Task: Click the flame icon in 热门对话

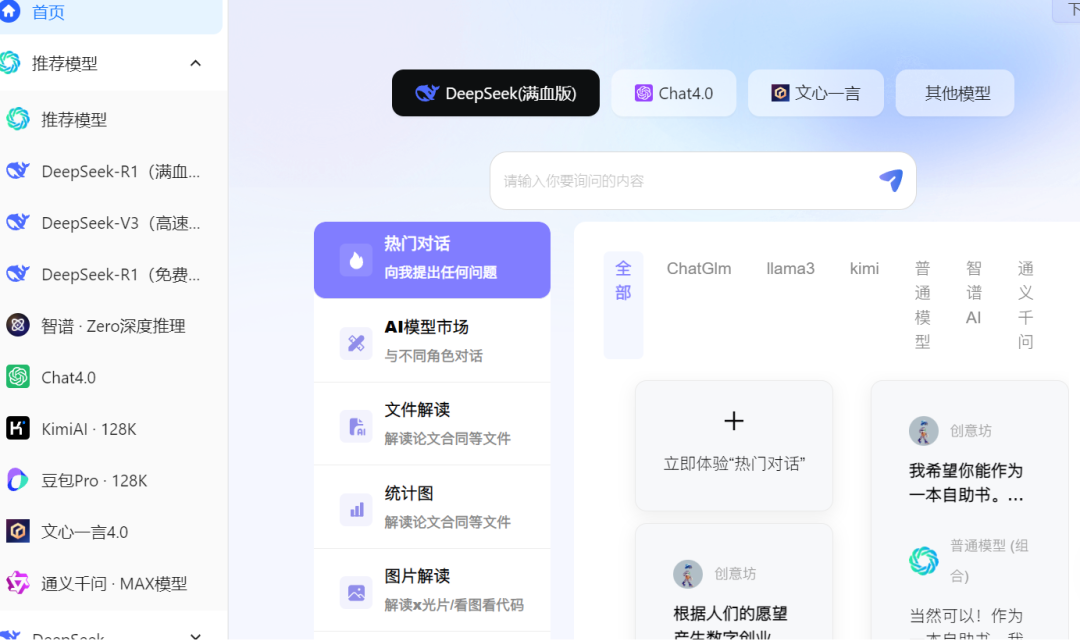Action: [356, 260]
